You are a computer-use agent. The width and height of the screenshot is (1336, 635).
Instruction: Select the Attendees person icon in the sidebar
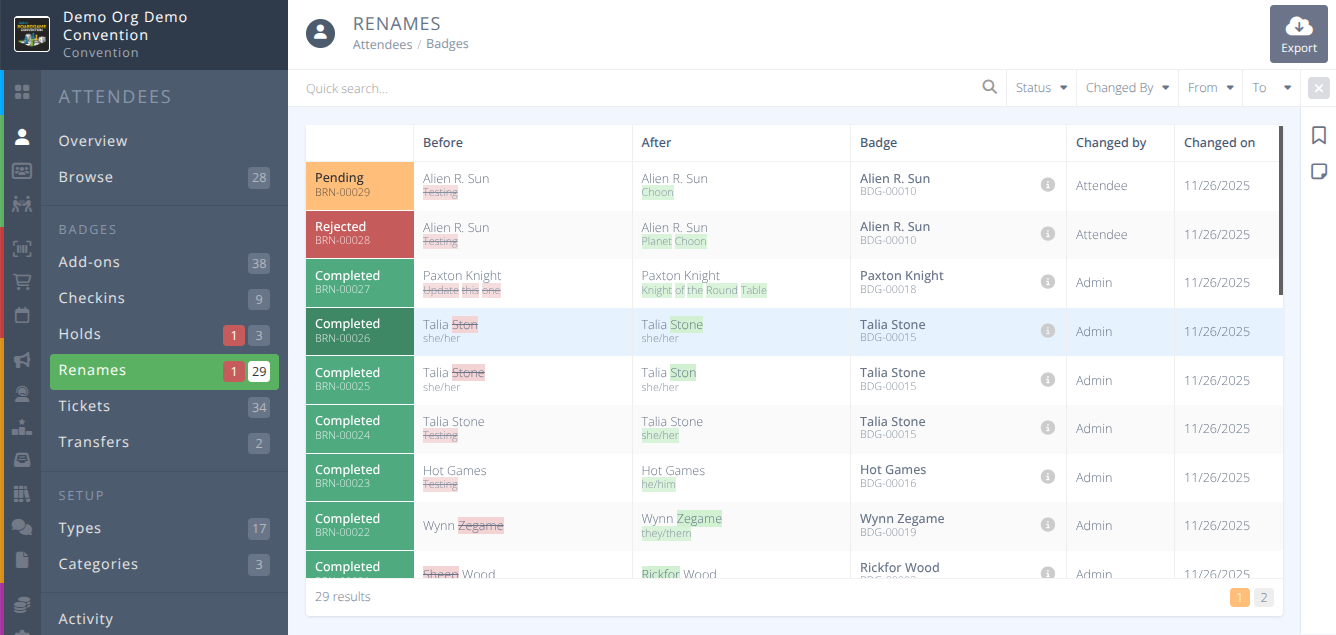[22, 135]
